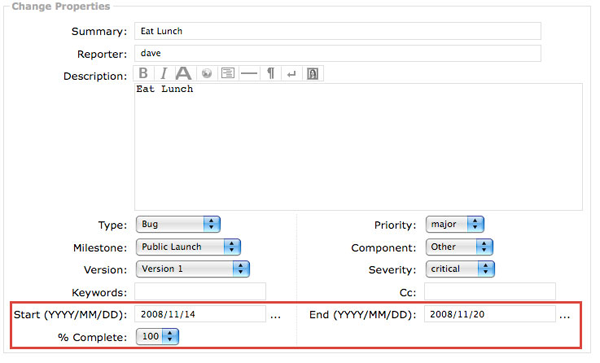Open Version dropdown showing Version 1
This screenshot has width=600, height=363.
[x=192, y=269]
